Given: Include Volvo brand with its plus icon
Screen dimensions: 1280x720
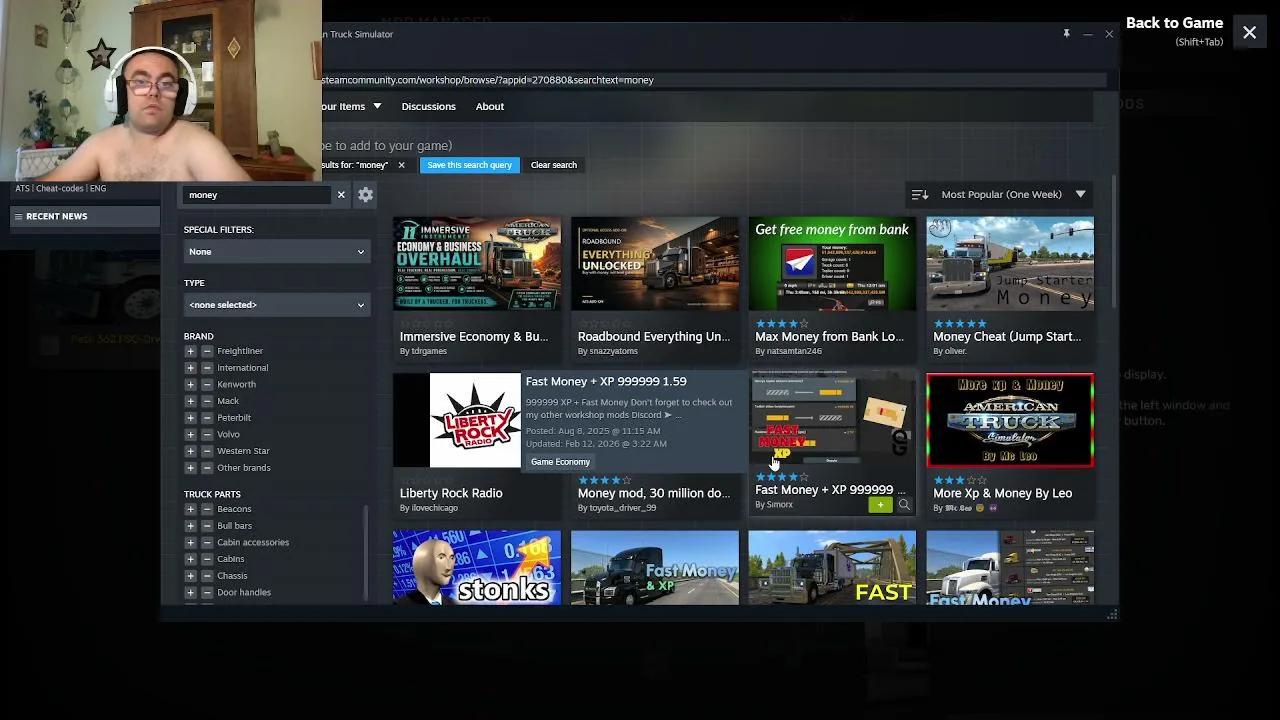Looking at the screenshot, I should [x=190, y=434].
